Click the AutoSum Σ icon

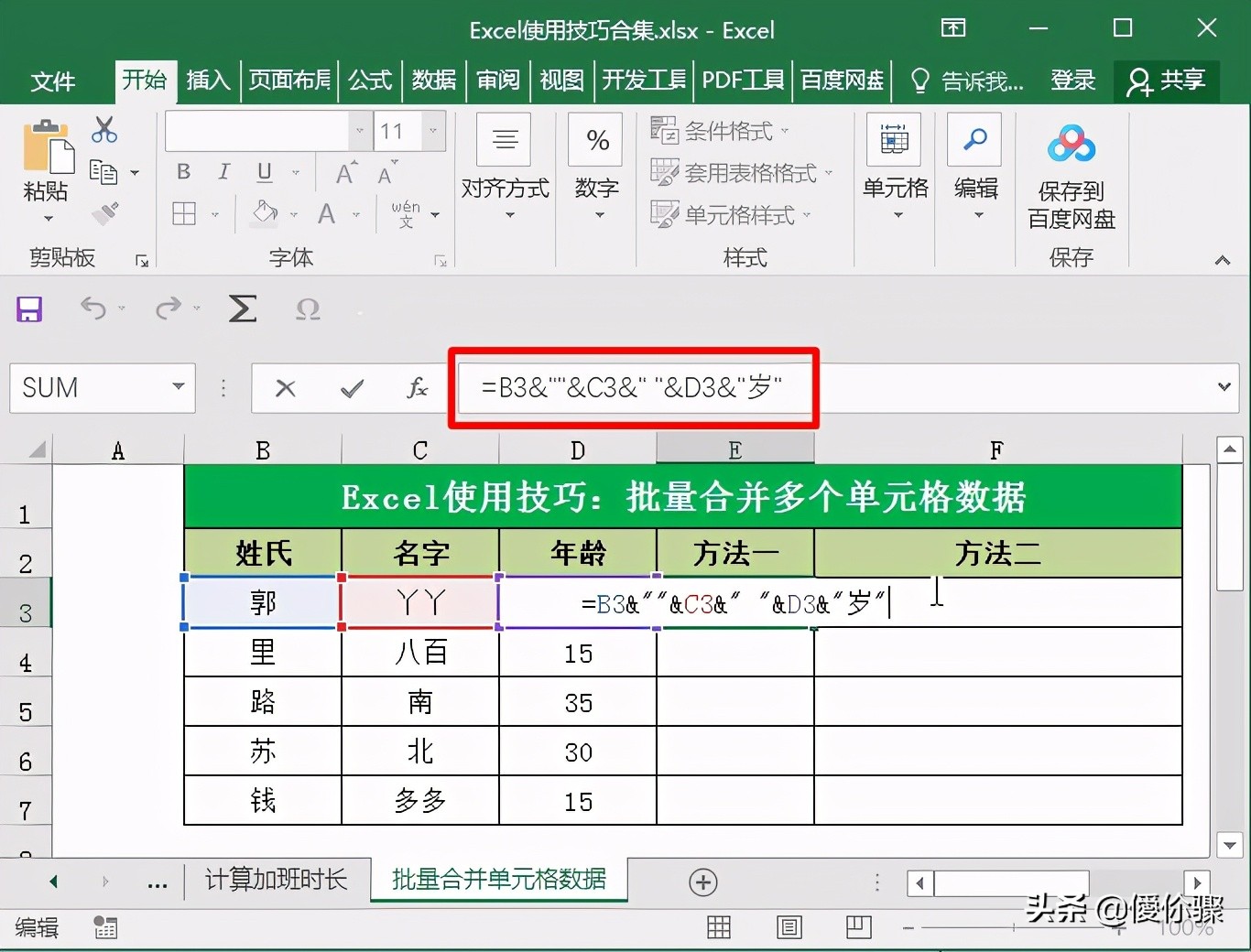[x=242, y=309]
